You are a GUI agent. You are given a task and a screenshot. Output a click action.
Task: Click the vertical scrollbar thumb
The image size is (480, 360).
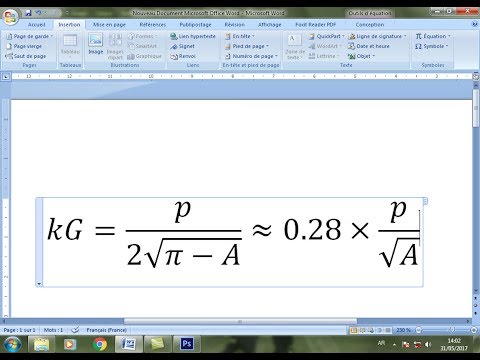(x=476, y=108)
